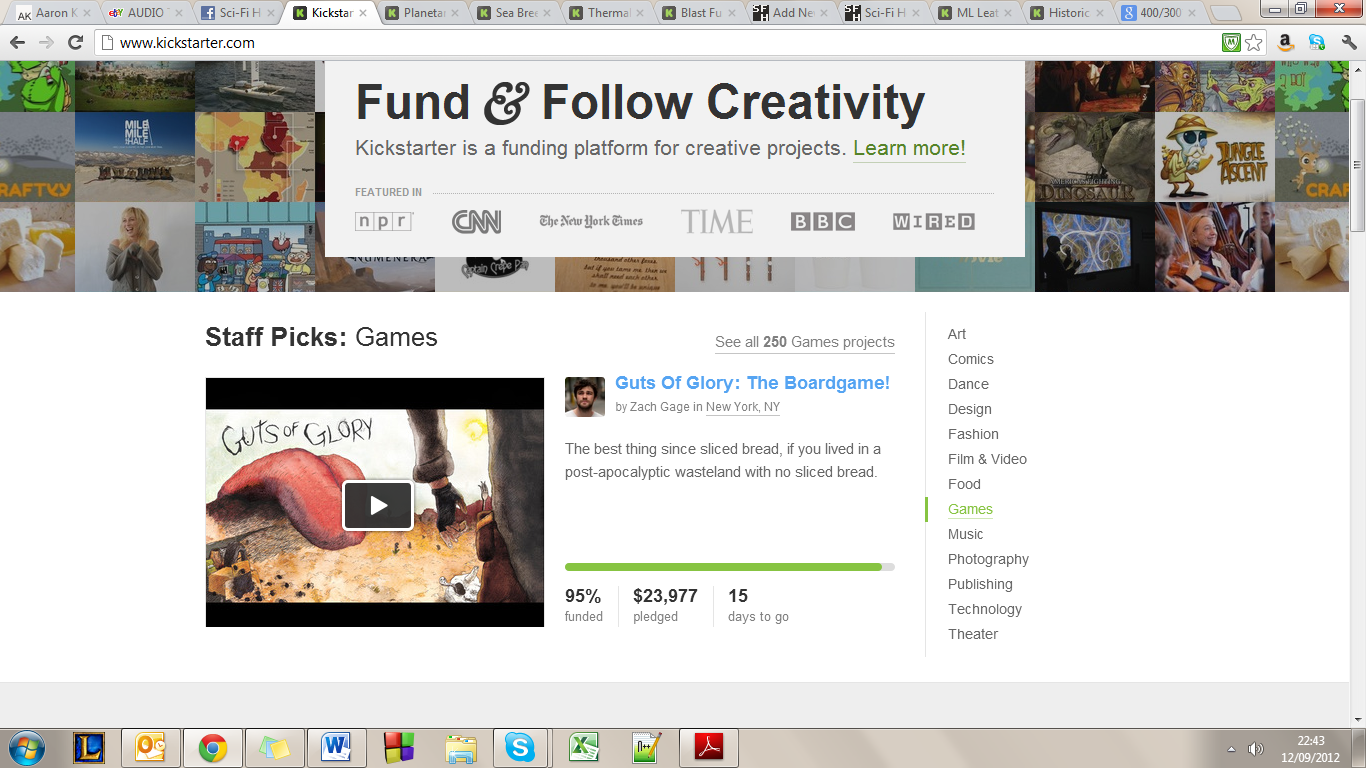Launch Adobe Reader from the taskbar
Image resolution: width=1366 pixels, height=768 pixels.
coord(708,748)
